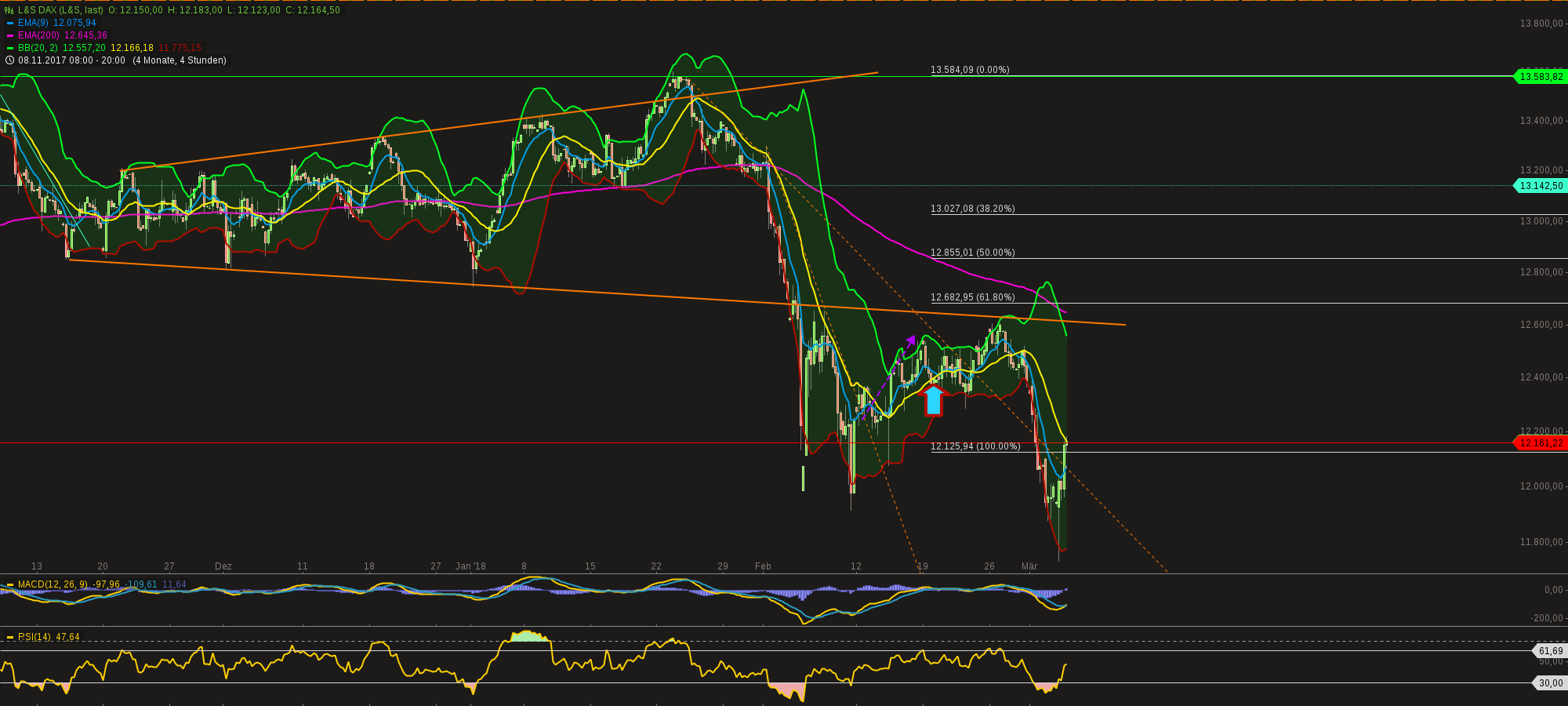This screenshot has width=1568, height=706.
Task: Click the Mär label on the date axis
Action: click(x=1029, y=566)
